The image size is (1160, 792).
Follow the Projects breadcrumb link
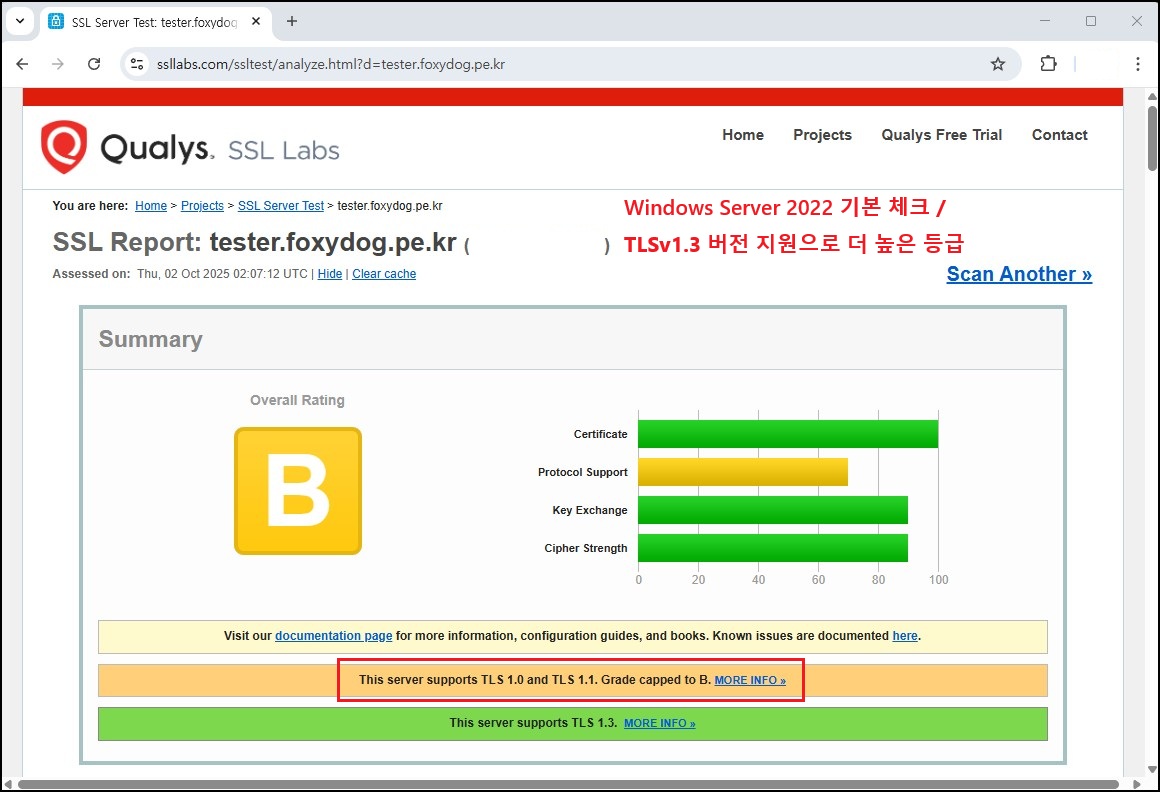click(202, 206)
